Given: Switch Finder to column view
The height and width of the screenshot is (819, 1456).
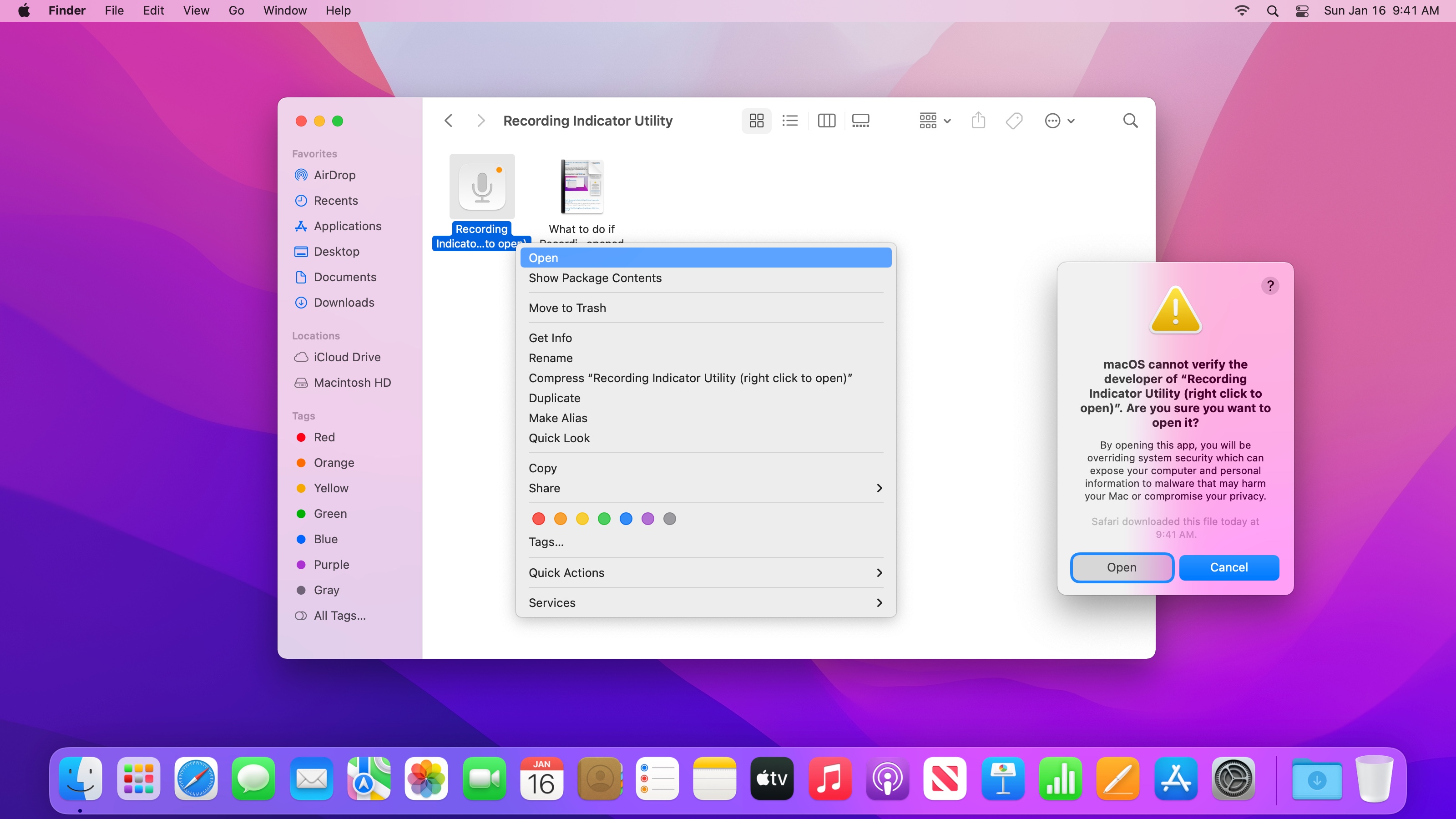Looking at the screenshot, I should [x=826, y=121].
